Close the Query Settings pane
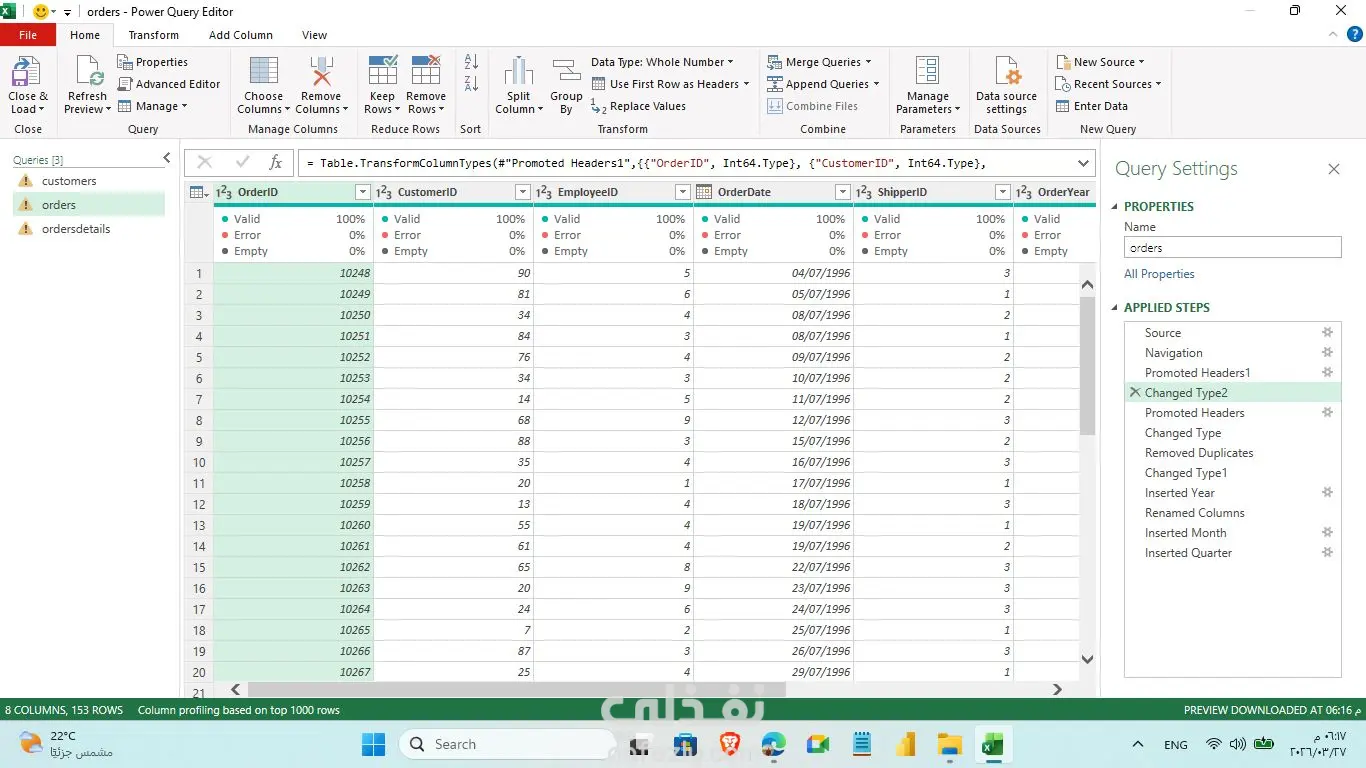 [1333, 169]
